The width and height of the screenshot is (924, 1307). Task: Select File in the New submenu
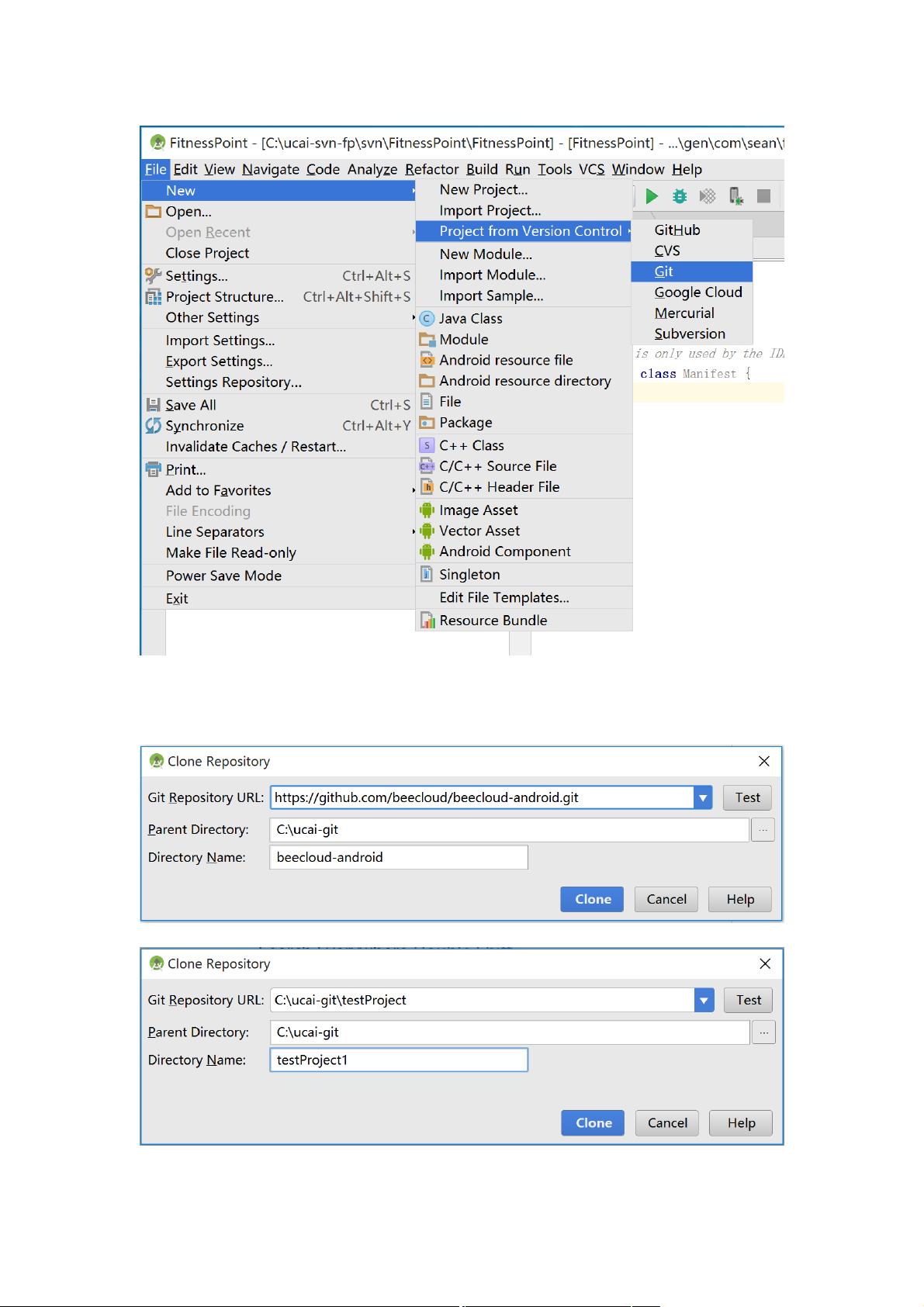tap(524, 402)
